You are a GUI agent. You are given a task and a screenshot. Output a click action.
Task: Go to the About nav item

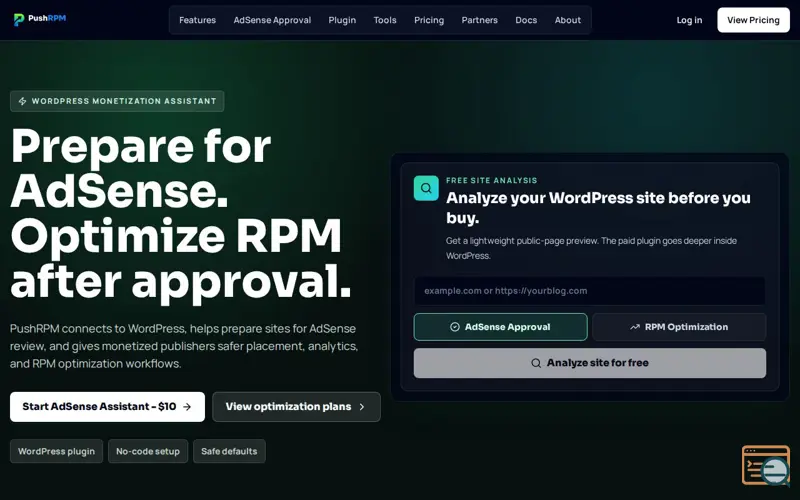point(568,20)
